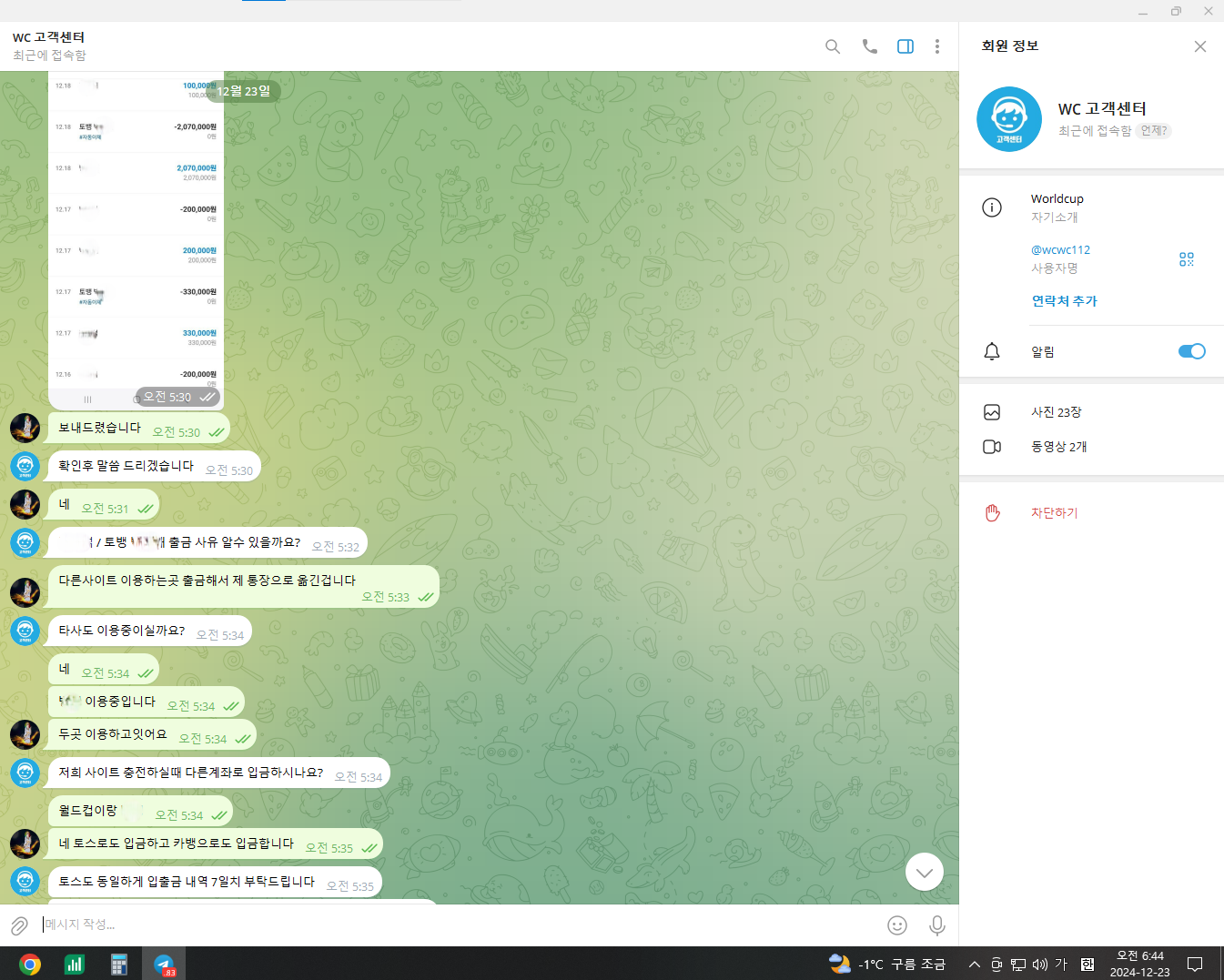Click the scroll-to-bottom chevron button
Viewport: 1224px width, 980px height.
[924, 872]
